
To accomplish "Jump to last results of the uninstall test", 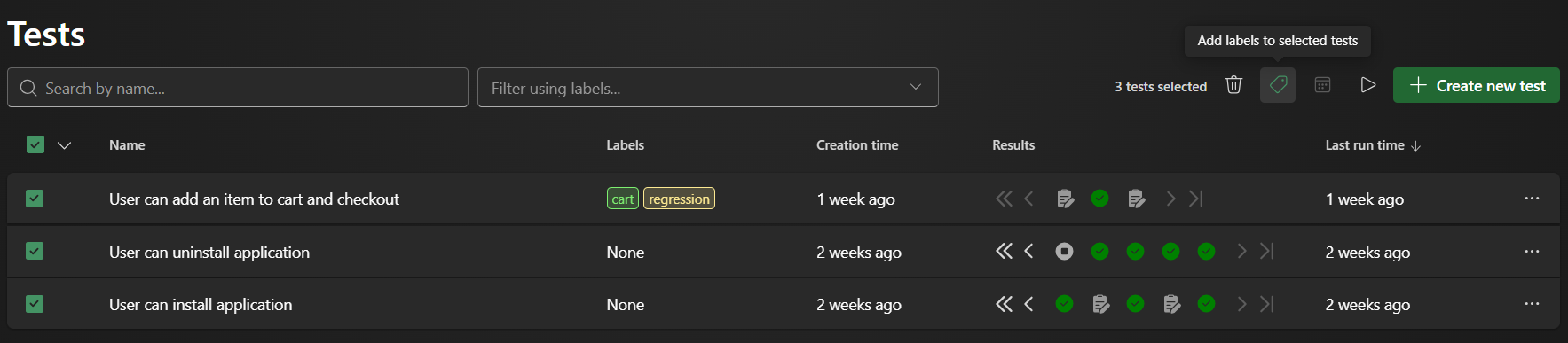I will [1267, 252].
